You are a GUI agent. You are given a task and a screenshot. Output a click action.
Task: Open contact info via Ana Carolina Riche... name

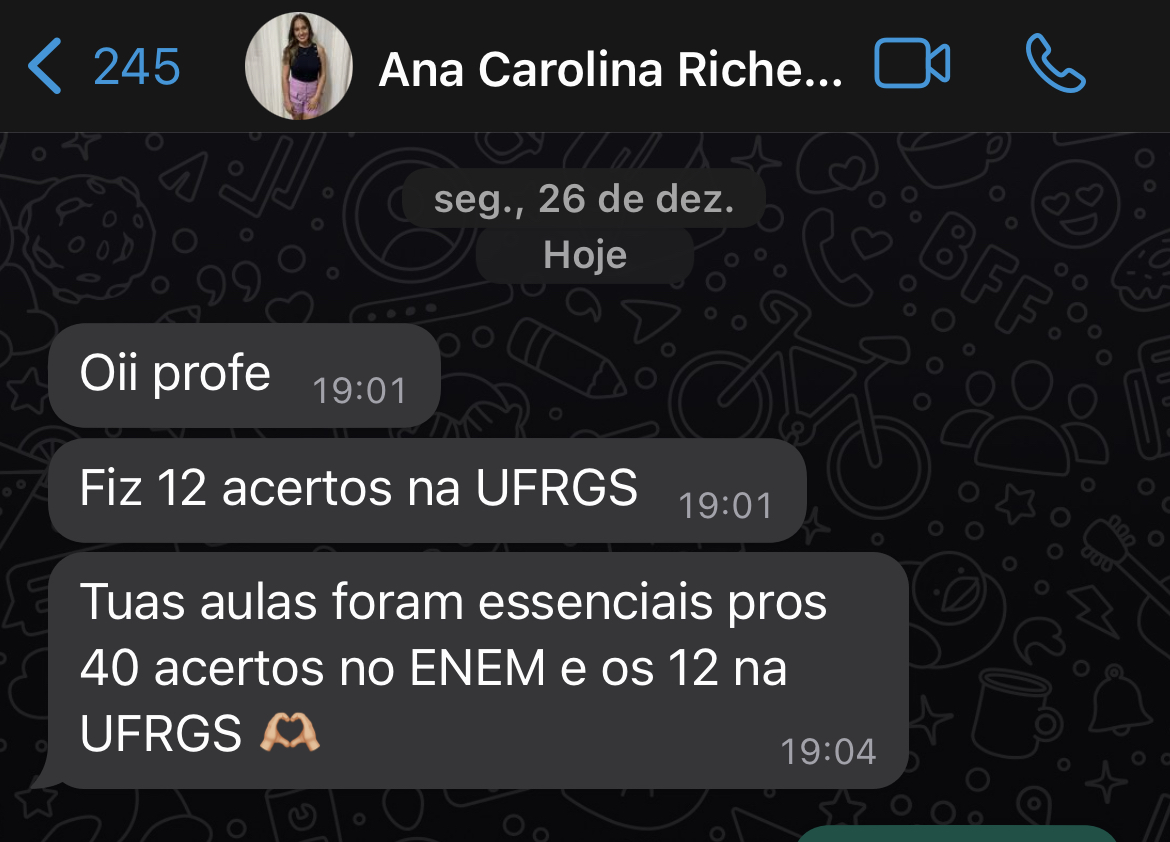click(x=610, y=69)
